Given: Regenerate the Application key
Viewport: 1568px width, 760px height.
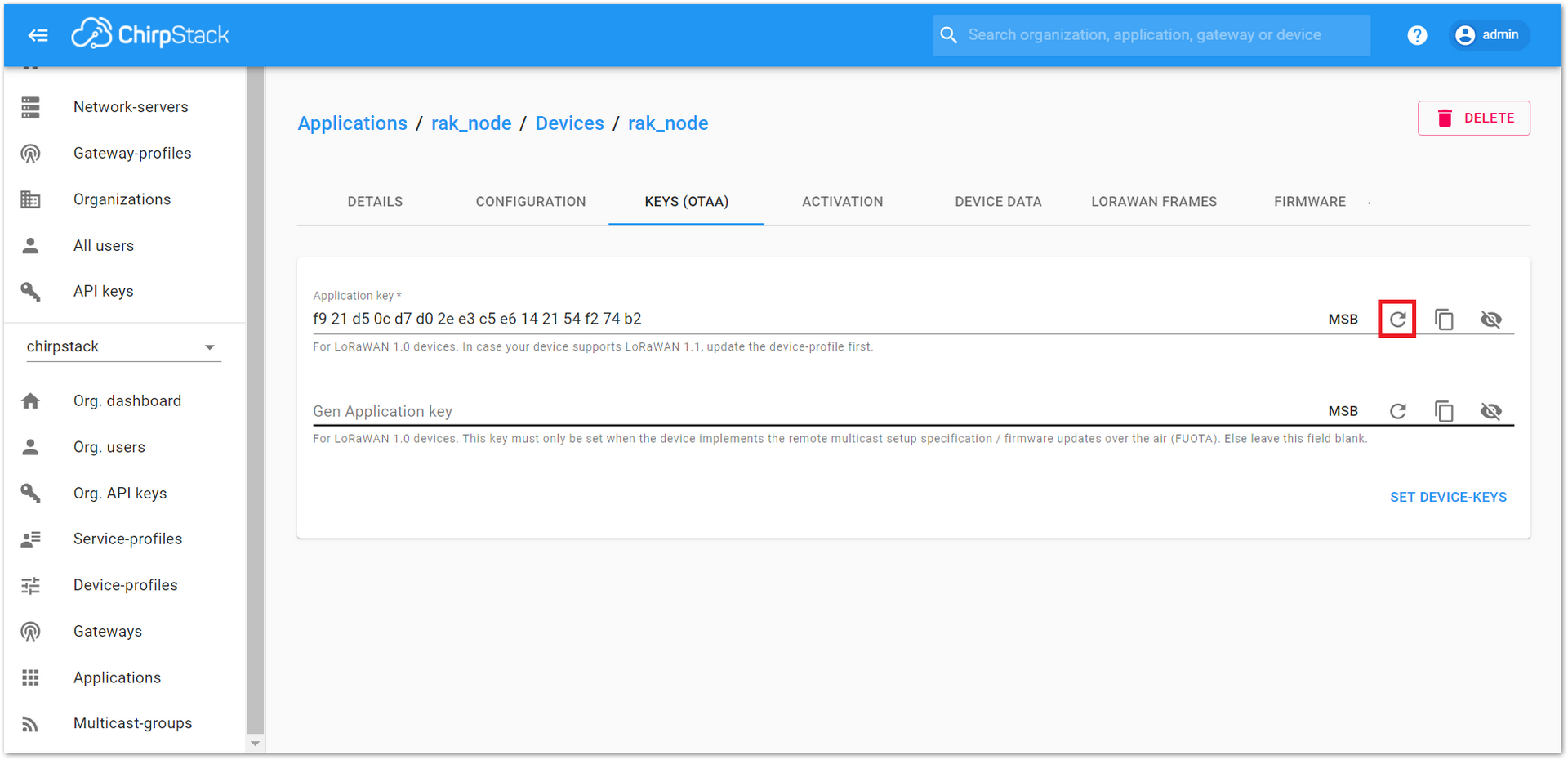Looking at the screenshot, I should click(1397, 319).
